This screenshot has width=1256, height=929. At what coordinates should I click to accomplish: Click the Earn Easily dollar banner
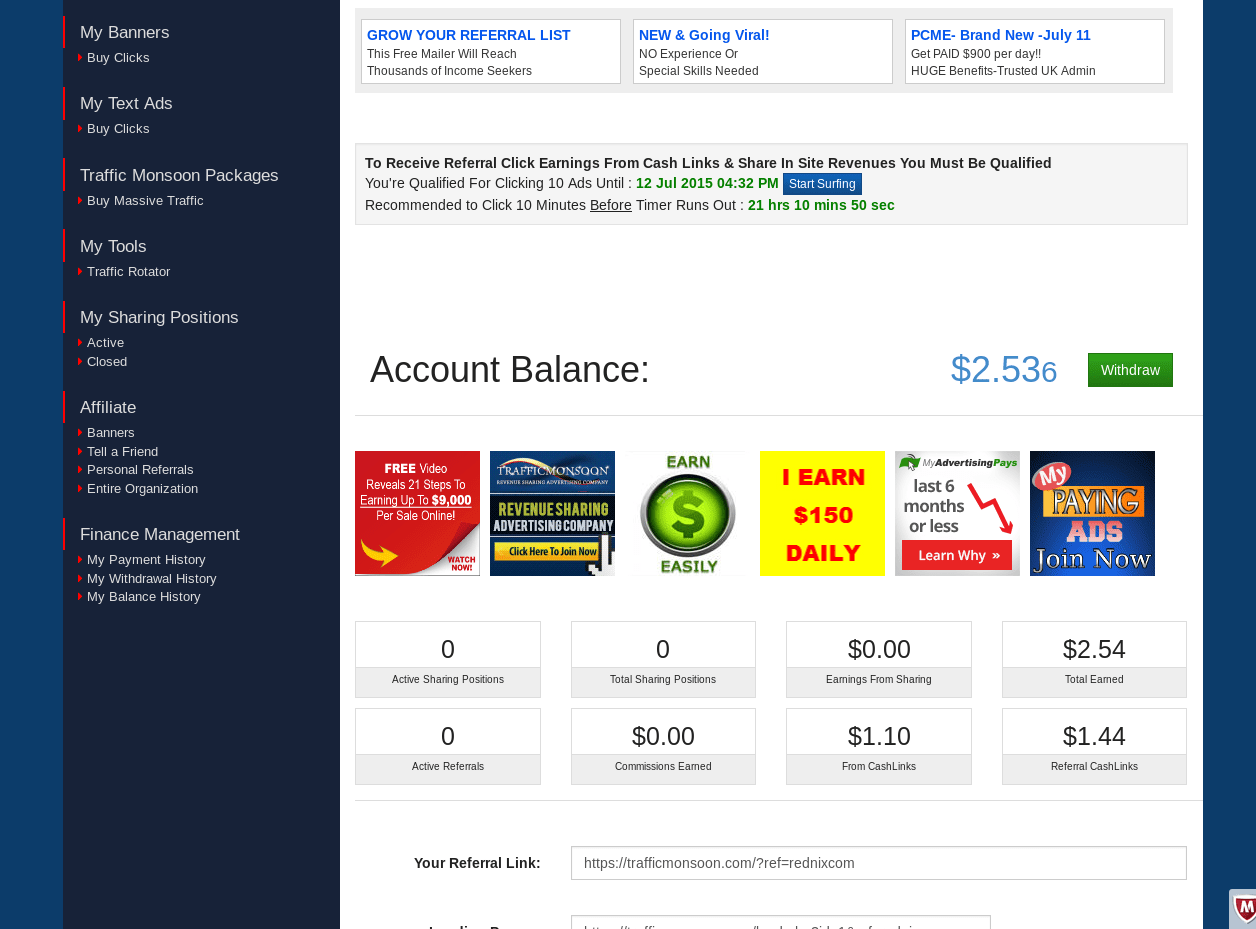(x=687, y=513)
